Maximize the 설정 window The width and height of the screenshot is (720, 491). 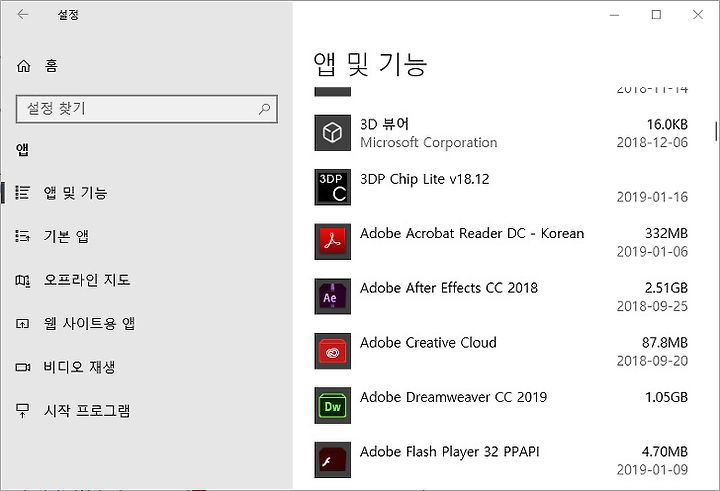pyautogui.click(x=656, y=15)
